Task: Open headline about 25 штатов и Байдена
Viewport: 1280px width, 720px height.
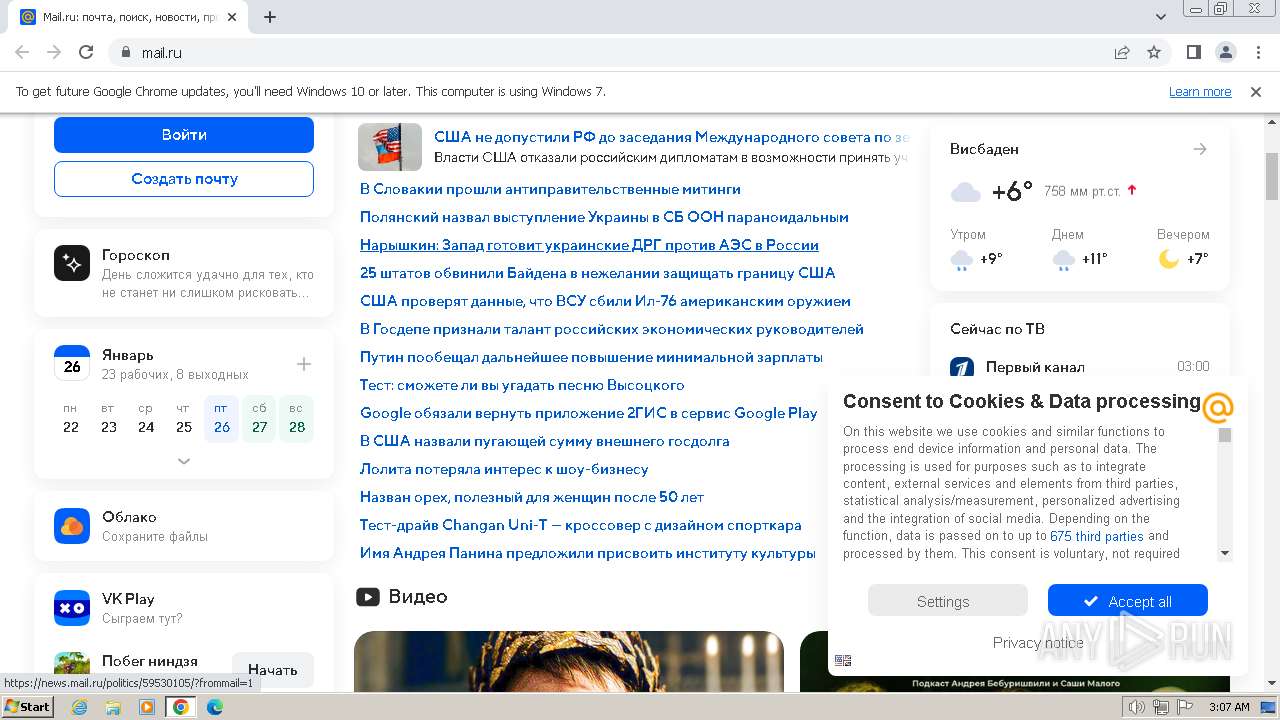Action: (x=597, y=273)
